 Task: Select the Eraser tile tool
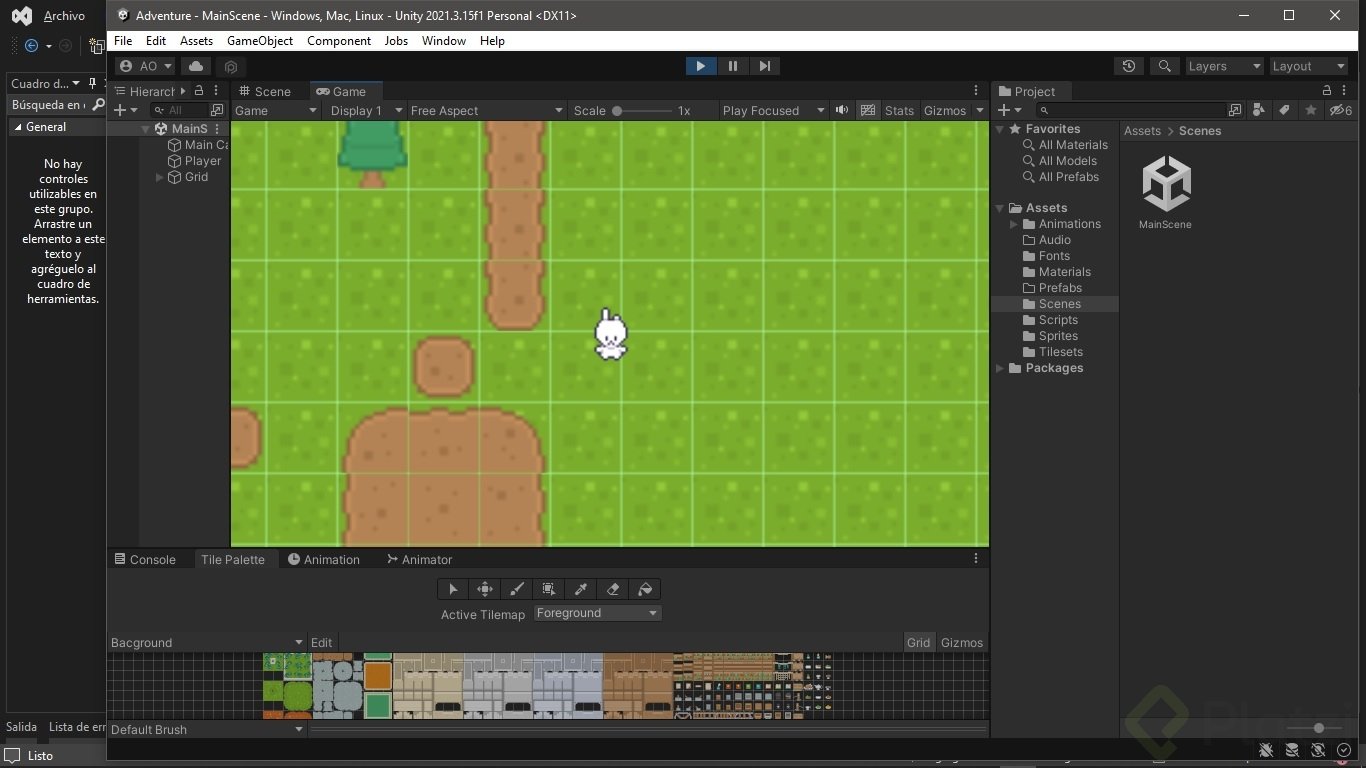pyautogui.click(x=613, y=589)
